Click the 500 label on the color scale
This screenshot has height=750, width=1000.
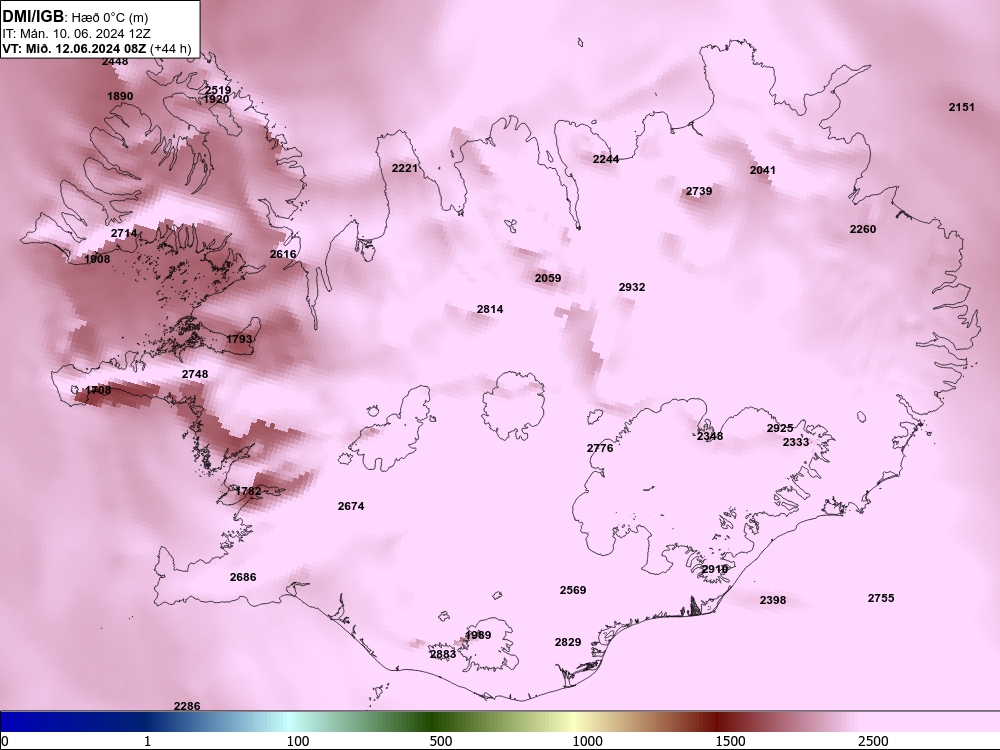[x=441, y=741]
